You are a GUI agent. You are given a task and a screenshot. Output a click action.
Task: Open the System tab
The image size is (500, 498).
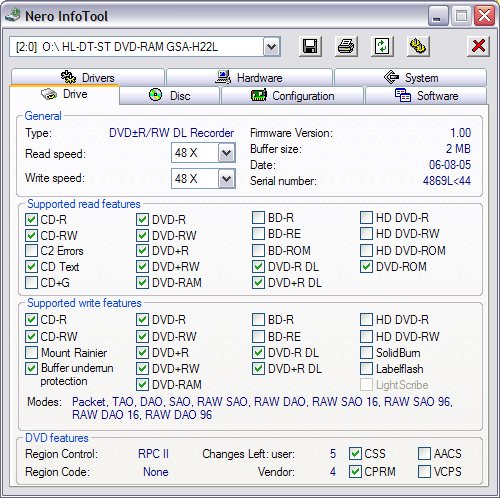[x=411, y=77]
